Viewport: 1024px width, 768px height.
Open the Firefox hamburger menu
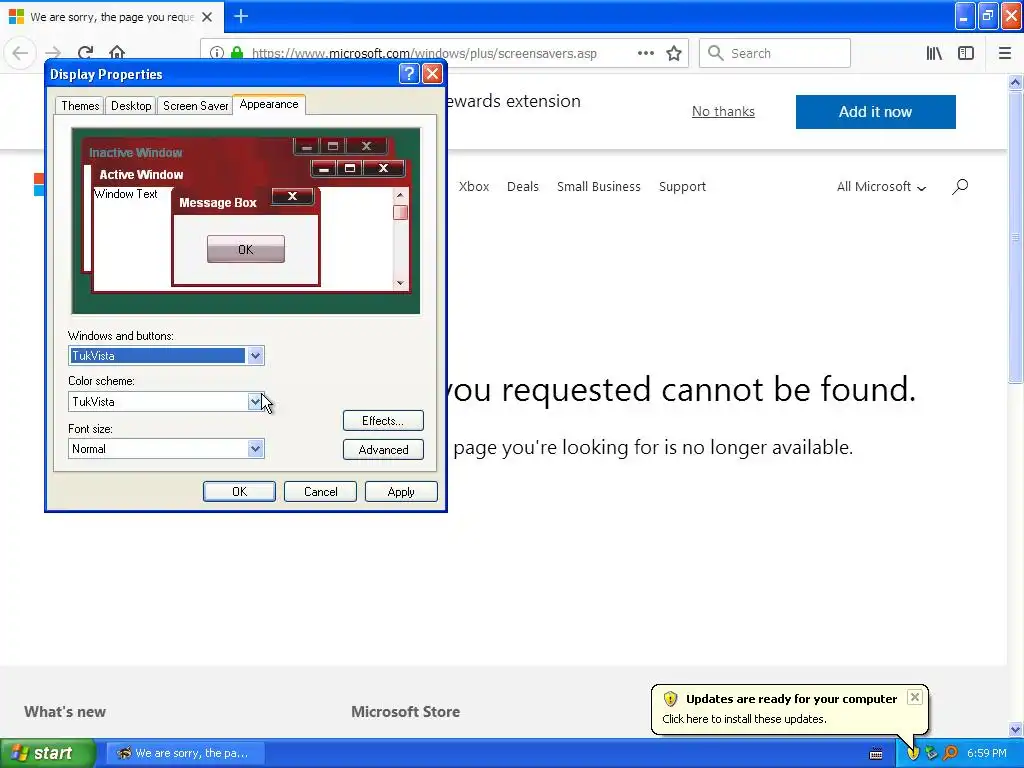(x=1005, y=53)
